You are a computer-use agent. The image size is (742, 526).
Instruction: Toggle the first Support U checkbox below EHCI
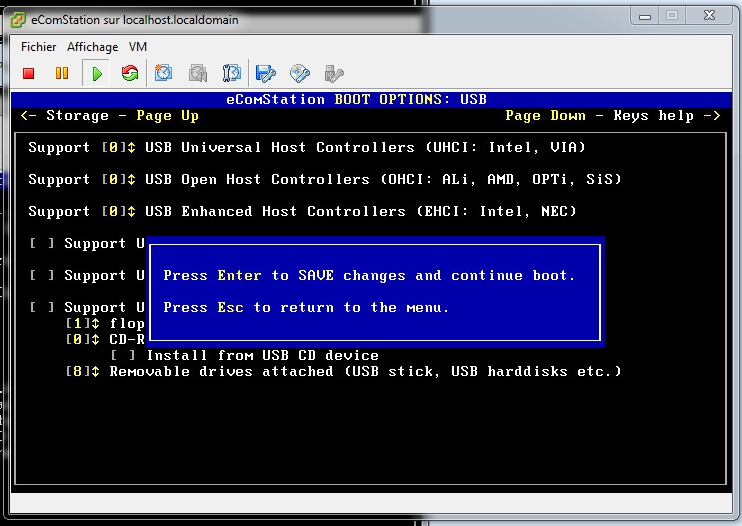tap(42, 243)
